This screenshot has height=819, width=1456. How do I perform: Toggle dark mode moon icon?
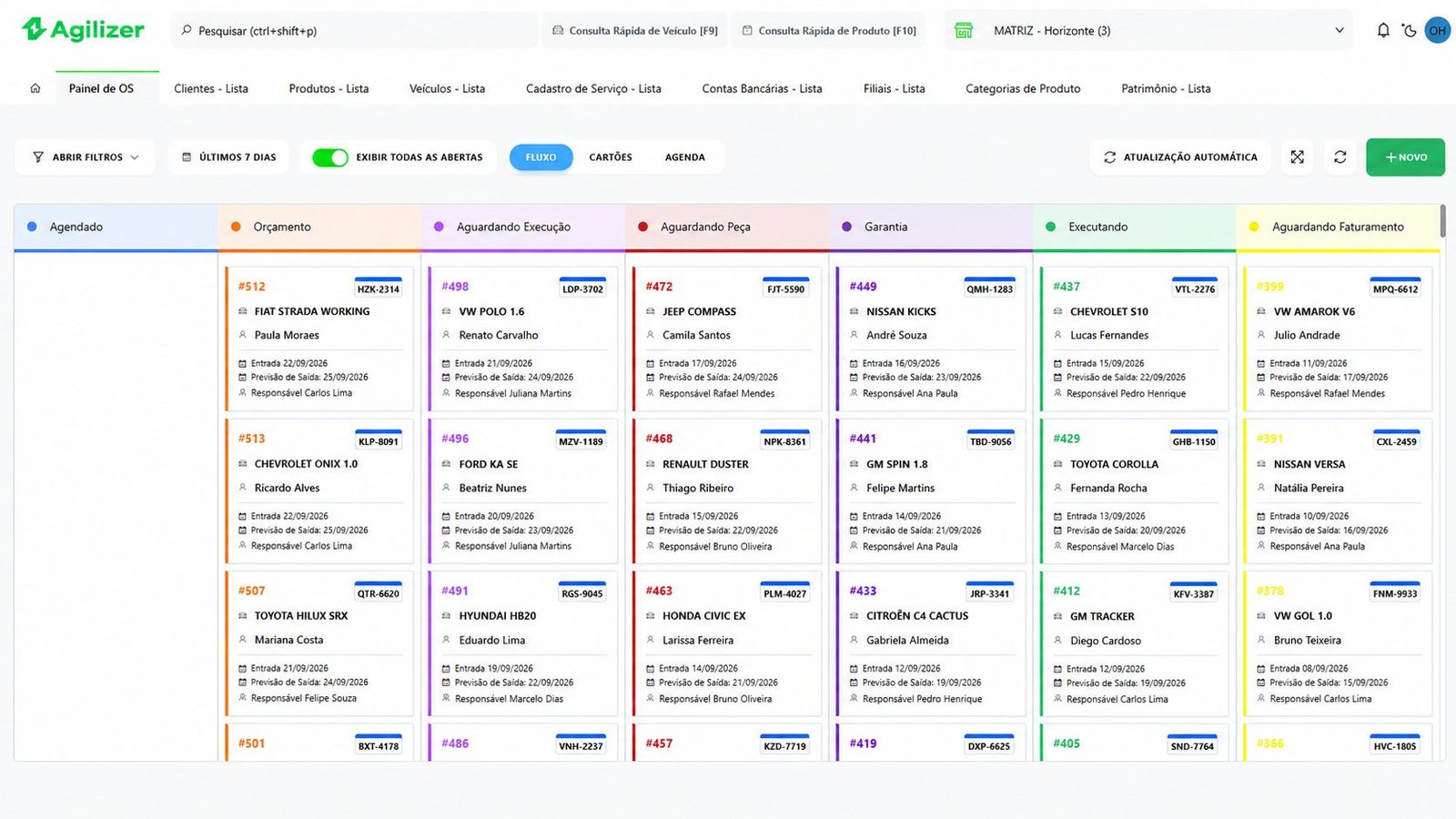(1410, 30)
